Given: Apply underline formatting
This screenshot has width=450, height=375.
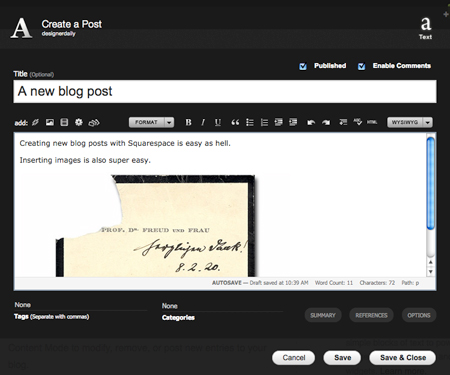Looking at the screenshot, I should tap(218, 122).
